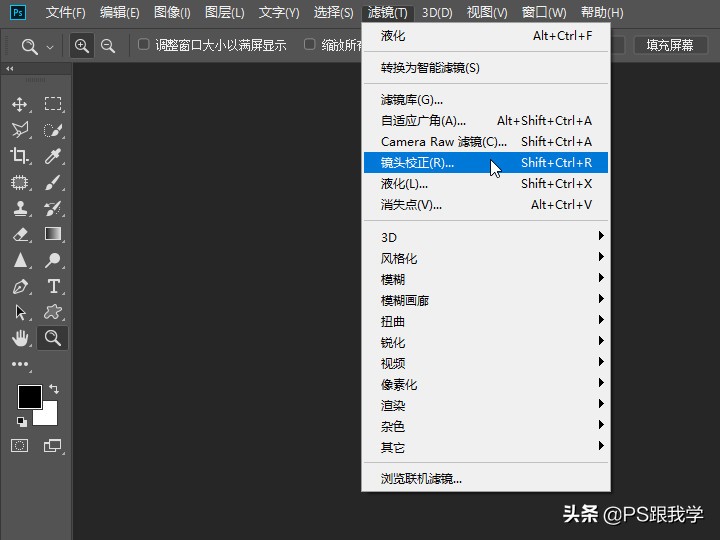Reset default foreground and background colors
Screen dimensions: 720x540
[x=22, y=421]
